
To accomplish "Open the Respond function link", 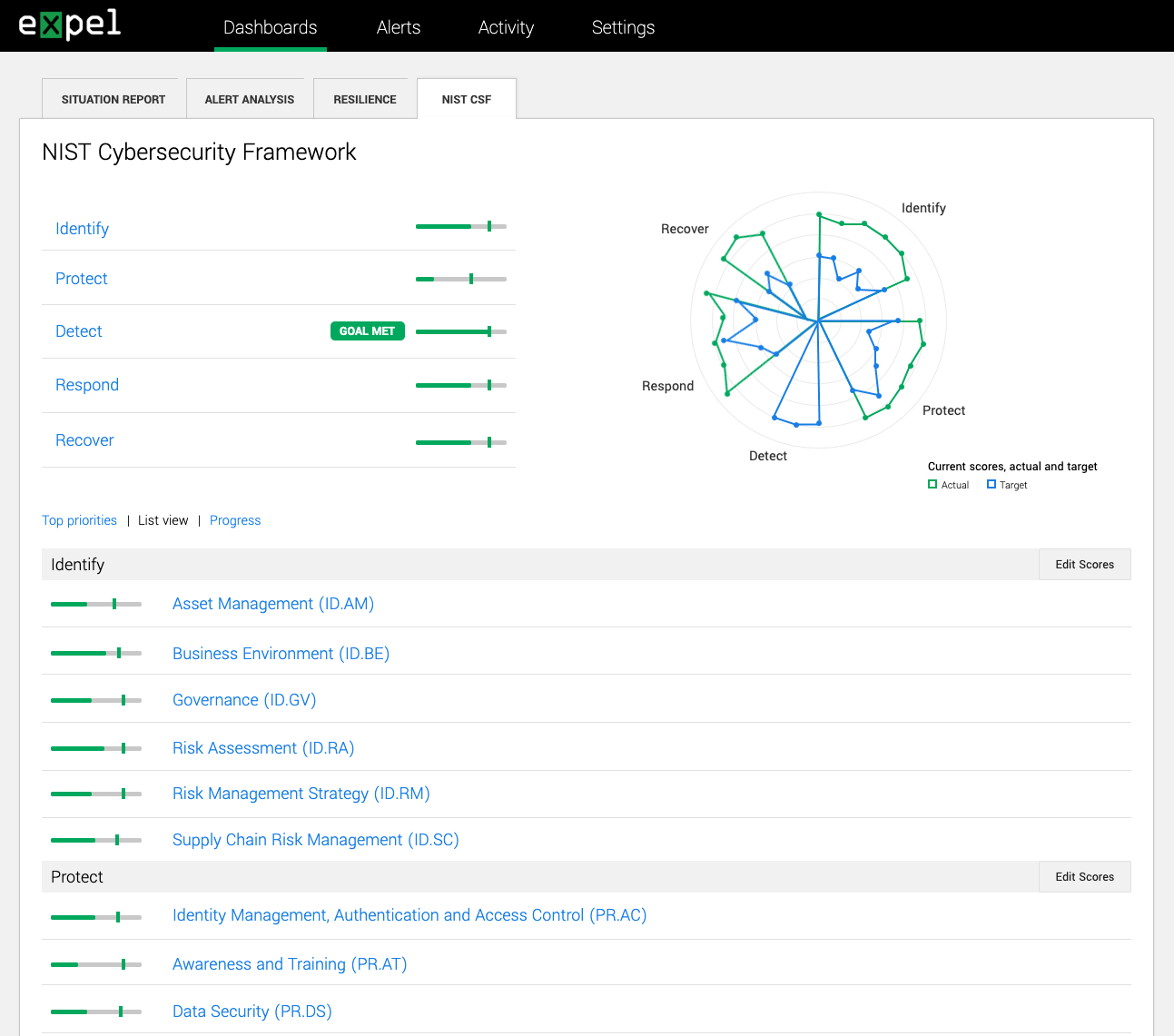I will pyautogui.click(x=87, y=385).
